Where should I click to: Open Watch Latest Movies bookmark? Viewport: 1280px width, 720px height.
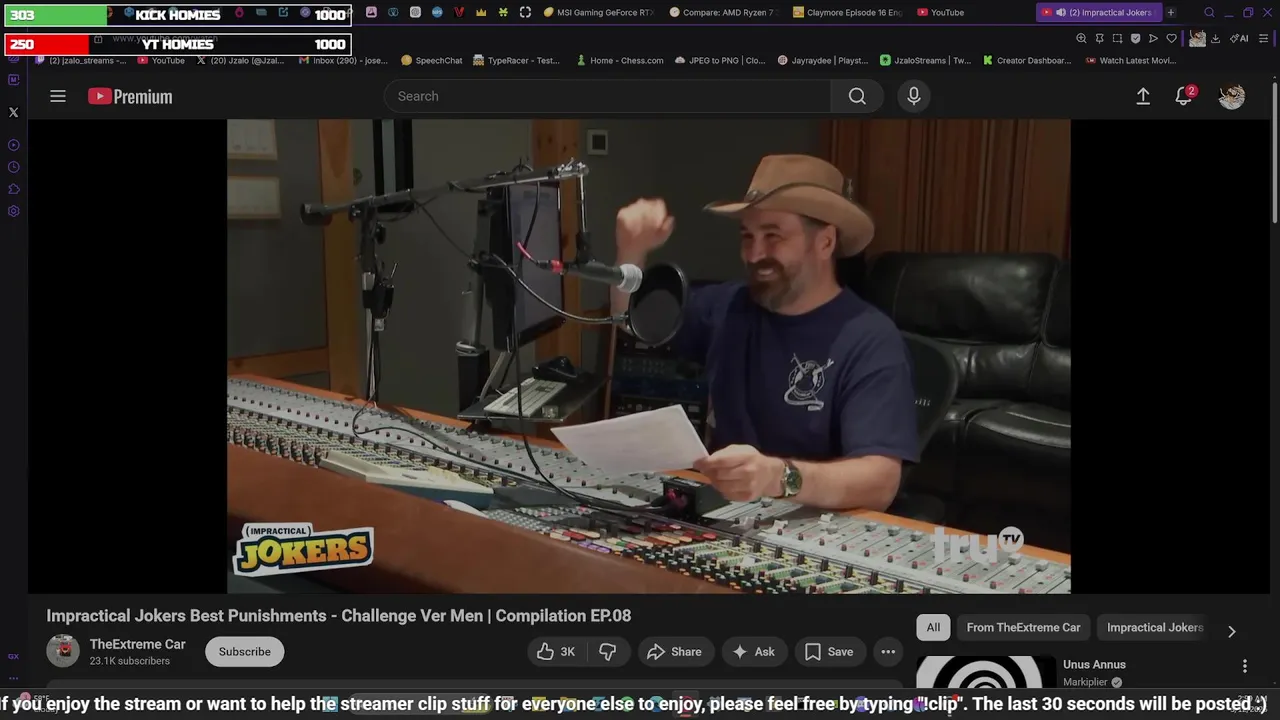(x=1130, y=60)
